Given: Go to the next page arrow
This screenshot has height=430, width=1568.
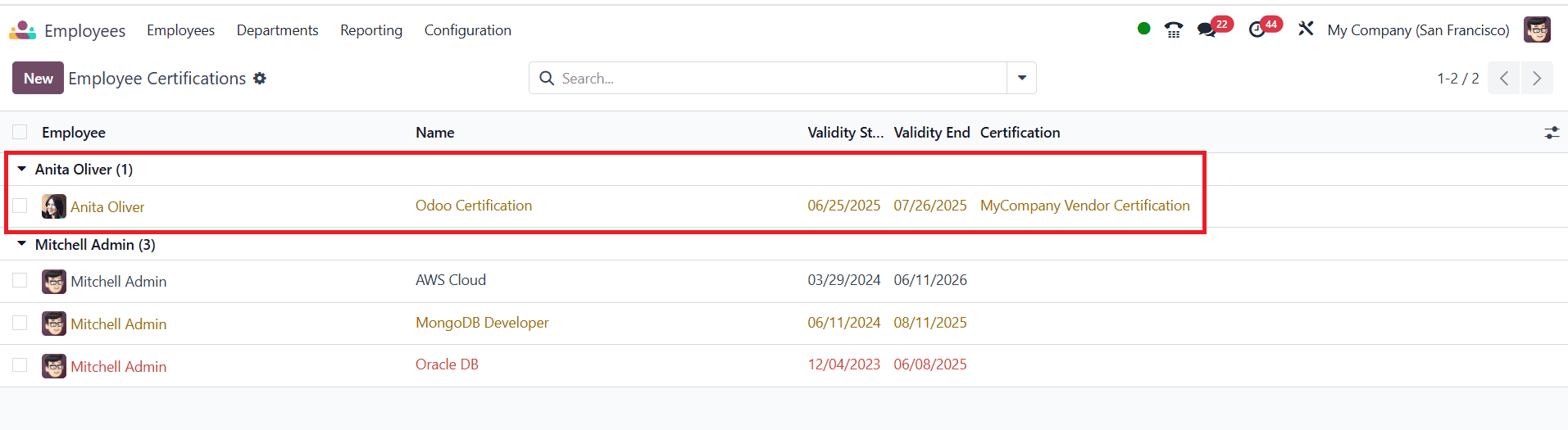Looking at the screenshot, I should 1537,79.
